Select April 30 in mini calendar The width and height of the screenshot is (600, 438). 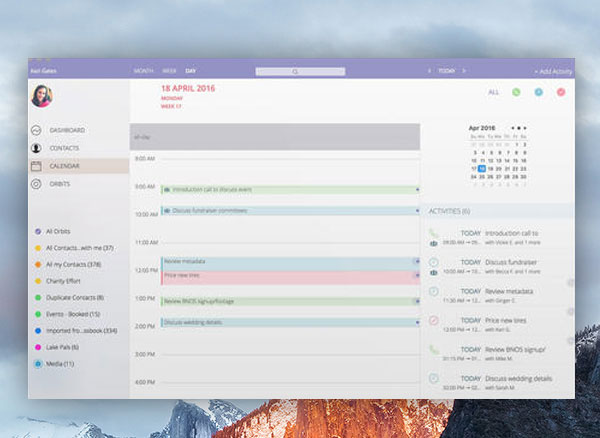click(524, 177)
